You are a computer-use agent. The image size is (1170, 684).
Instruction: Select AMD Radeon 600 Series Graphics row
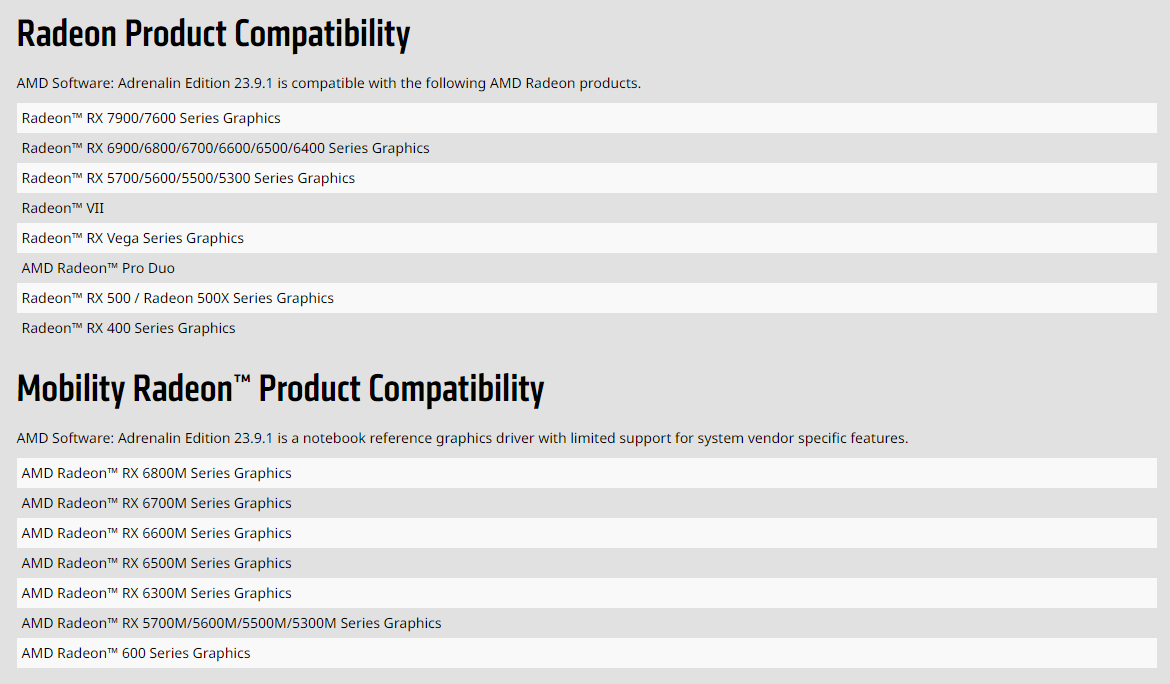[136, 653]
